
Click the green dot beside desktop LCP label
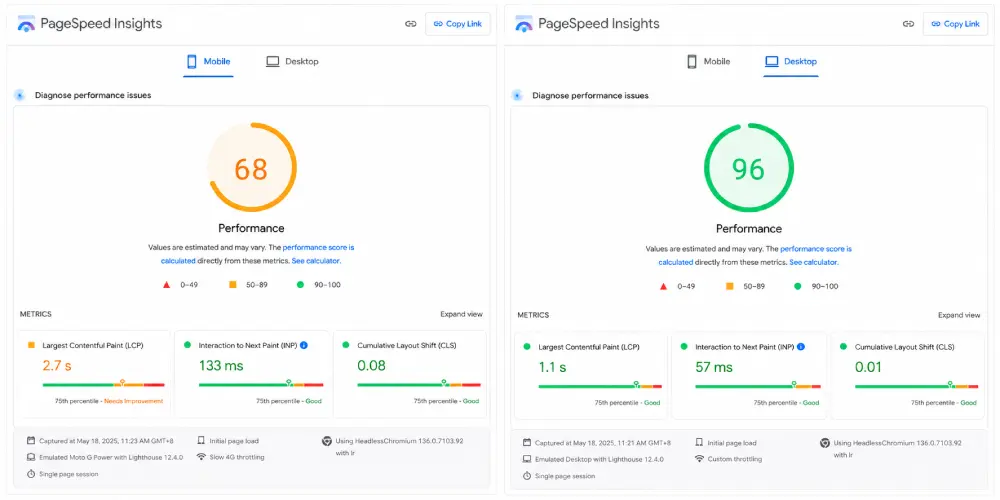click(527, 347)
